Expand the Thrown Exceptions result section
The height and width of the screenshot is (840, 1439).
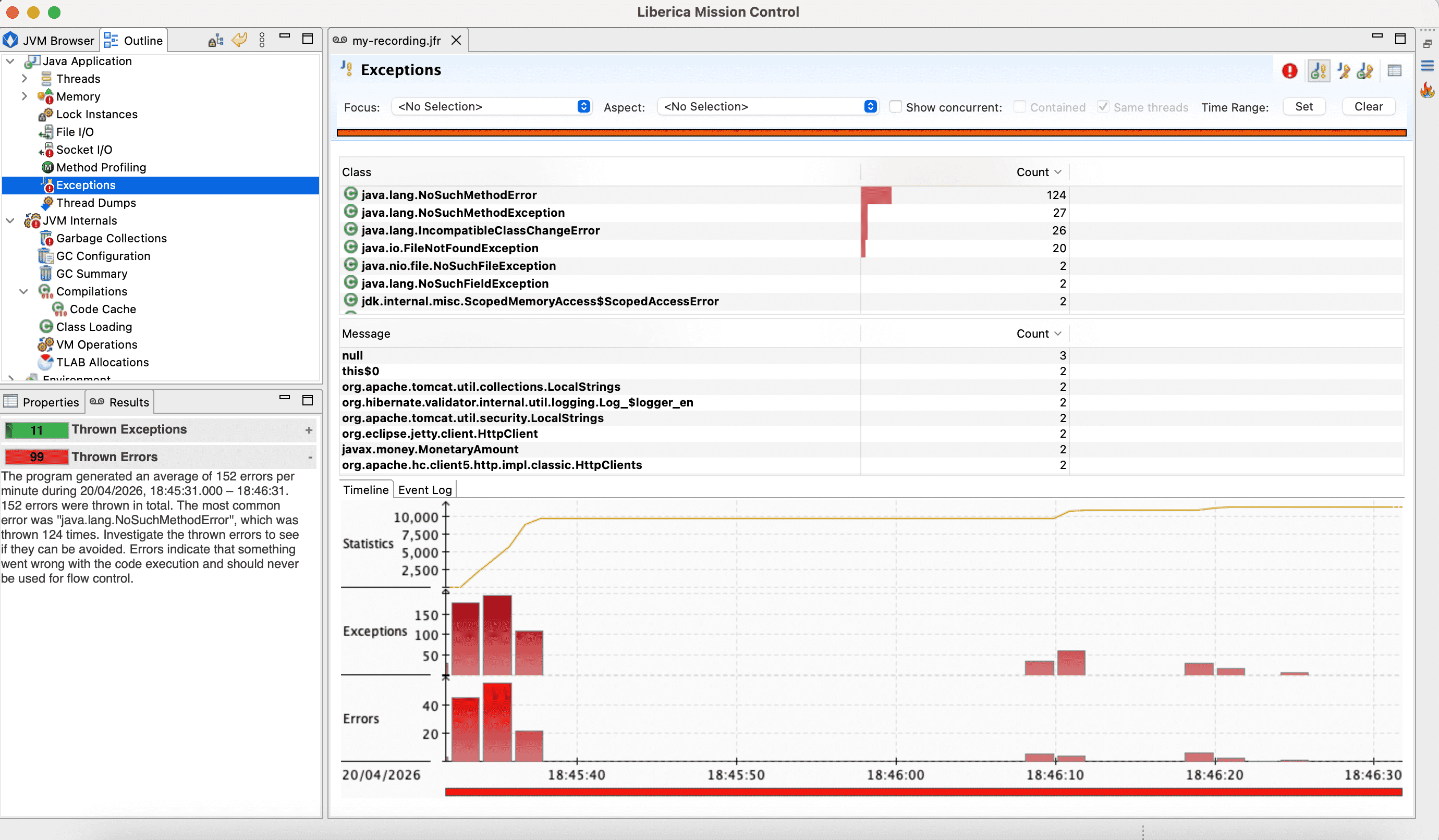[x=309, y=430]
